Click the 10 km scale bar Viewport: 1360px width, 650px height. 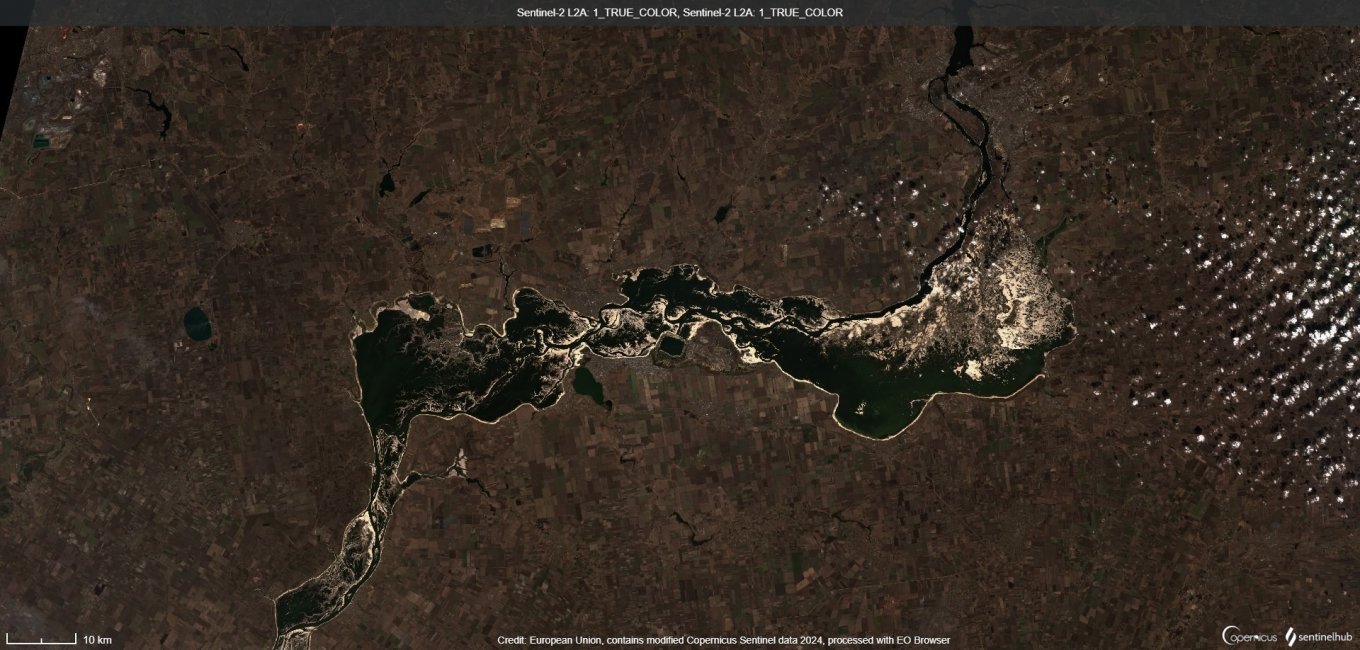point(41,639)
